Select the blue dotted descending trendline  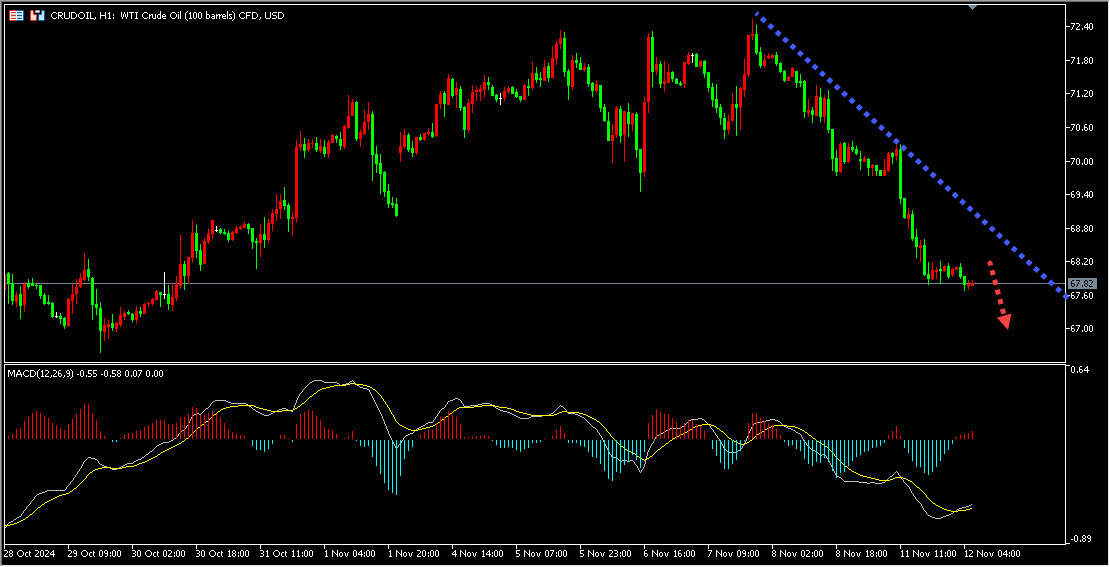[900, 150]
